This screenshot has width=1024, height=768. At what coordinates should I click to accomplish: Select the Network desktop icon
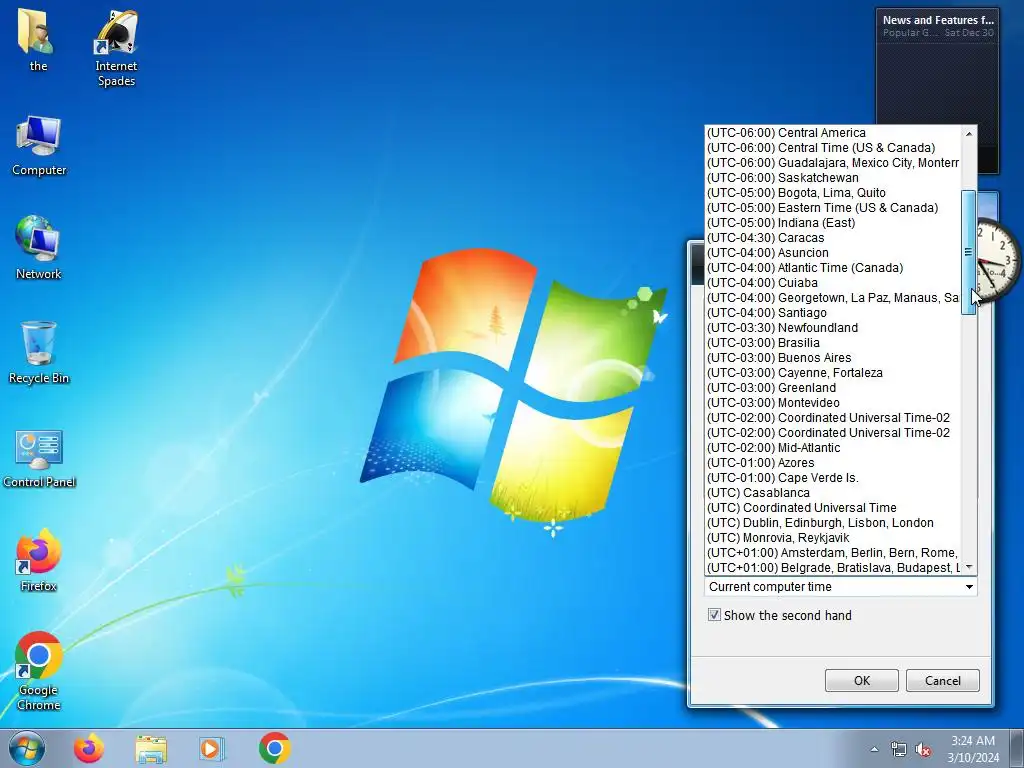coord(39,248)
